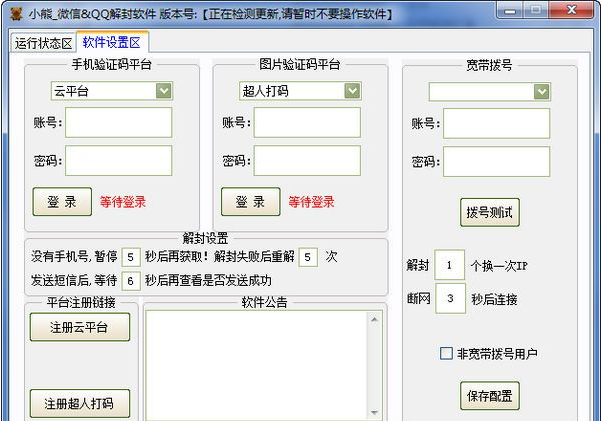Click the 断网 seconds value field
This screenshot has width=602, height=421.
coord(450,299)
